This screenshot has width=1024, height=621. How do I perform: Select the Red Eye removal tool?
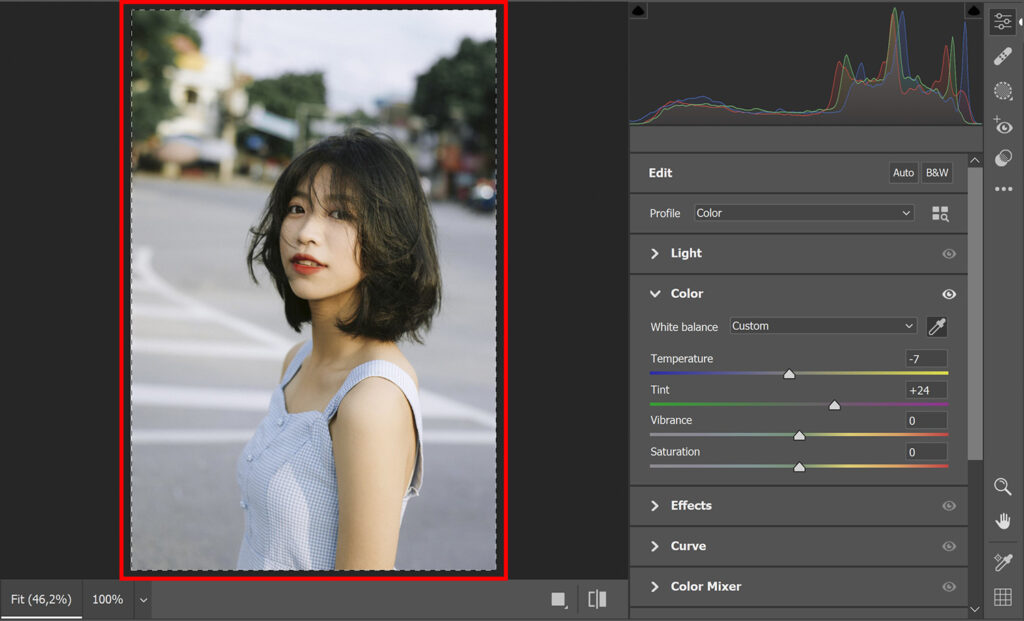point(1002,125)
